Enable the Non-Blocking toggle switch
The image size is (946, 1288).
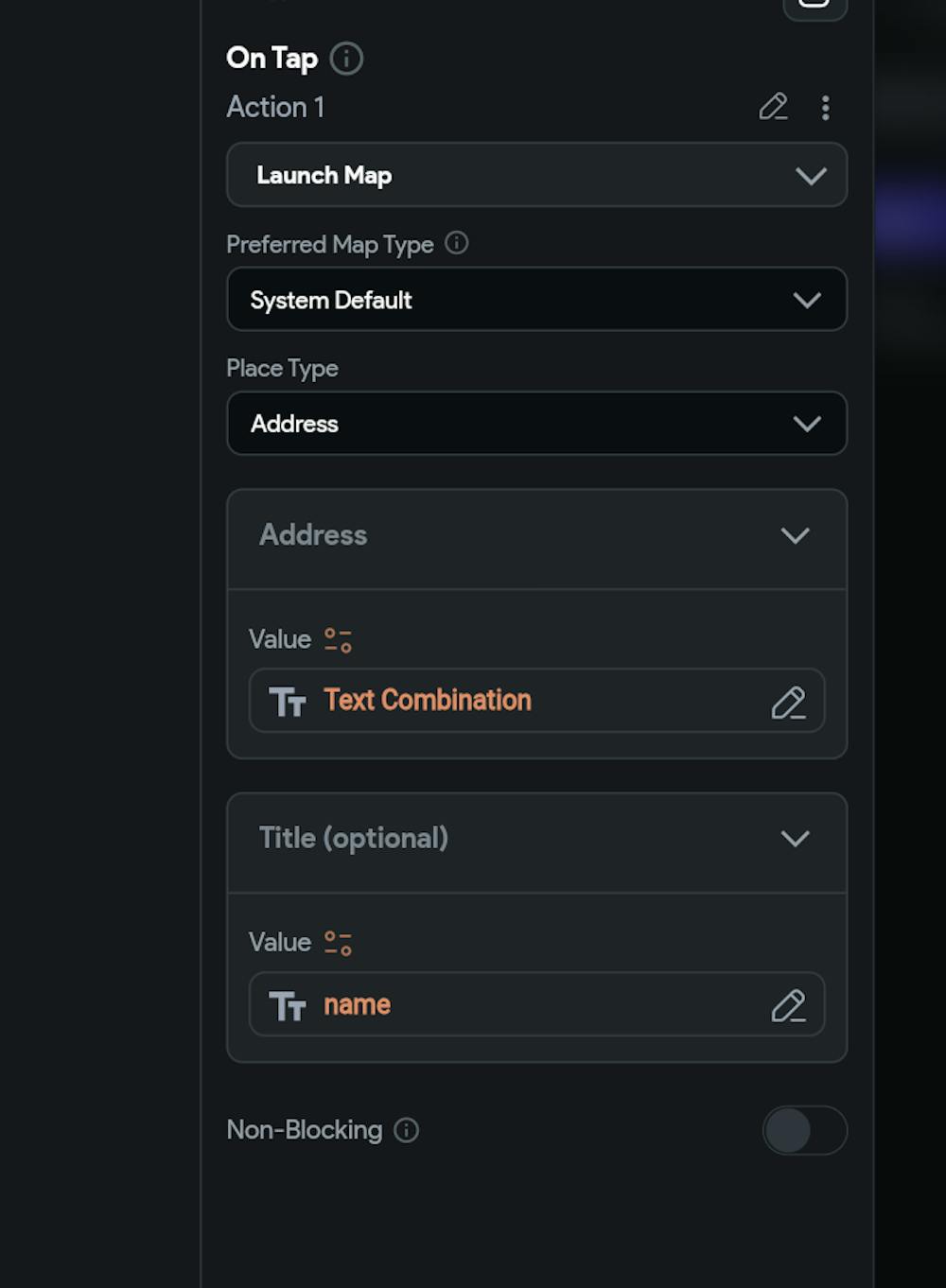click(x=804, y=1130)
